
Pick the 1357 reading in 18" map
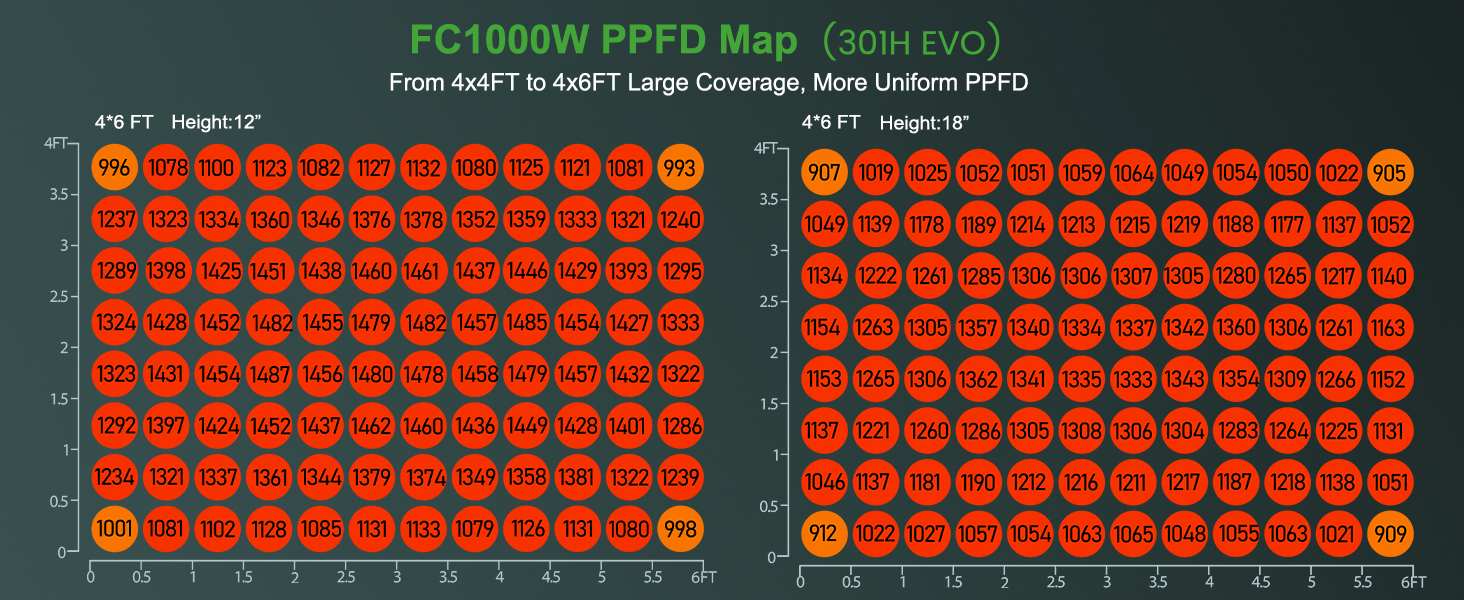(978, 328)
